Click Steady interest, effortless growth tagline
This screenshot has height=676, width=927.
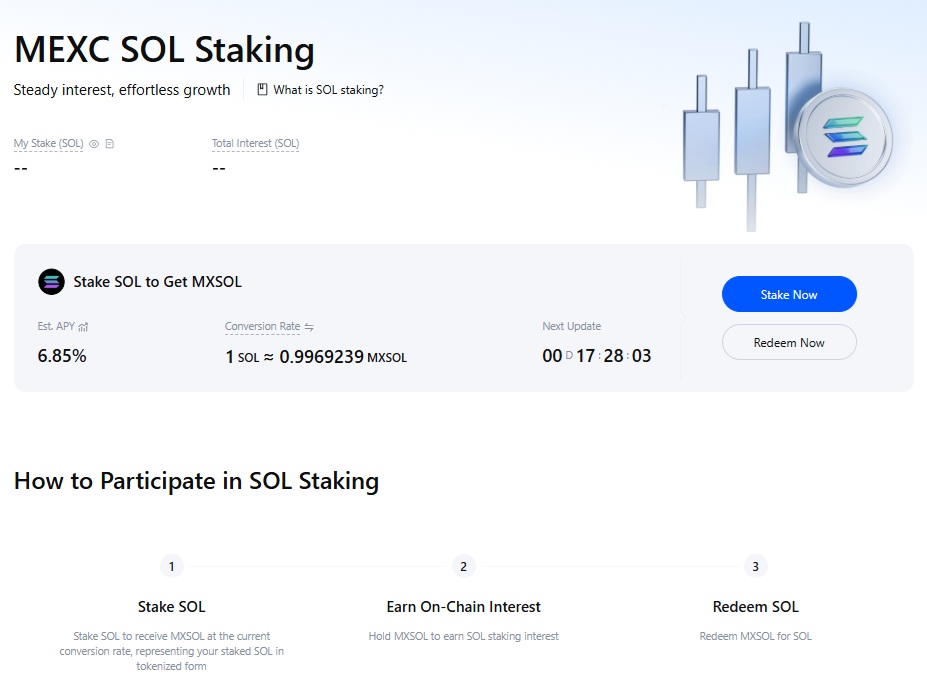tap(122, 90)
